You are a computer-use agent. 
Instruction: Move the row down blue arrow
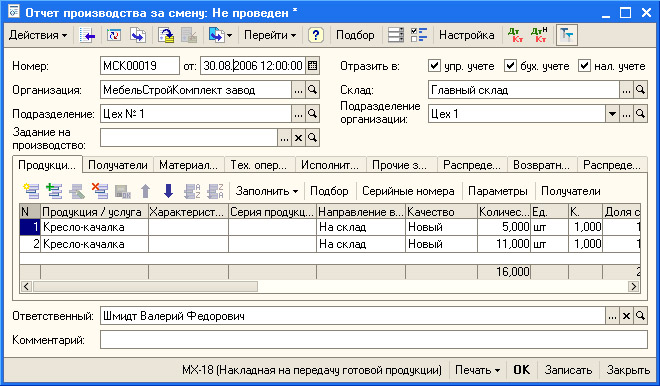coord(168,191)
